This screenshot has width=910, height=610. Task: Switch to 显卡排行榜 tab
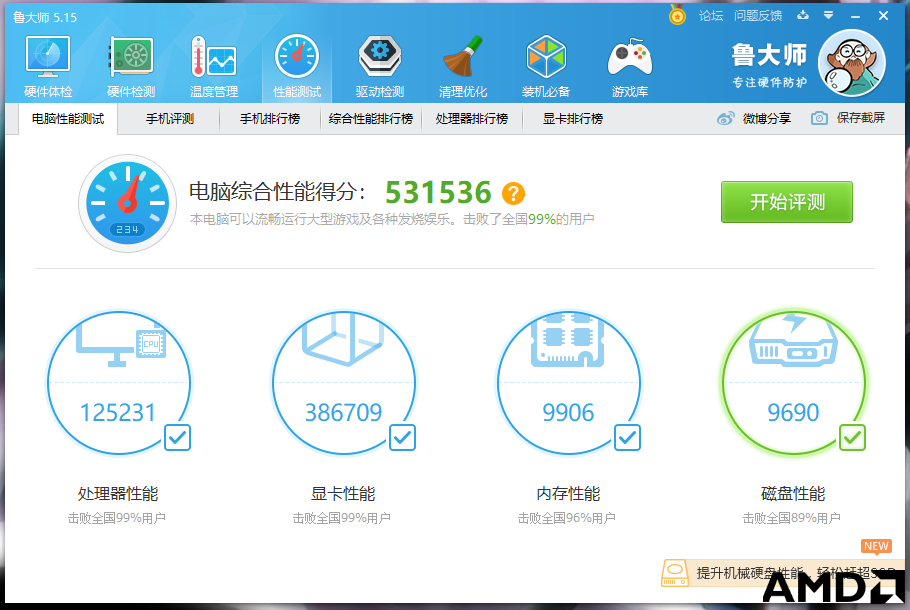click(573, 119)
